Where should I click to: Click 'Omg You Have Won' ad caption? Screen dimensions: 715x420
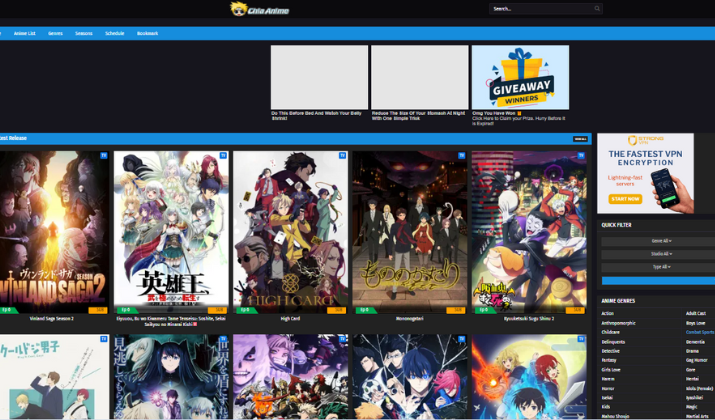click(519, 118)
